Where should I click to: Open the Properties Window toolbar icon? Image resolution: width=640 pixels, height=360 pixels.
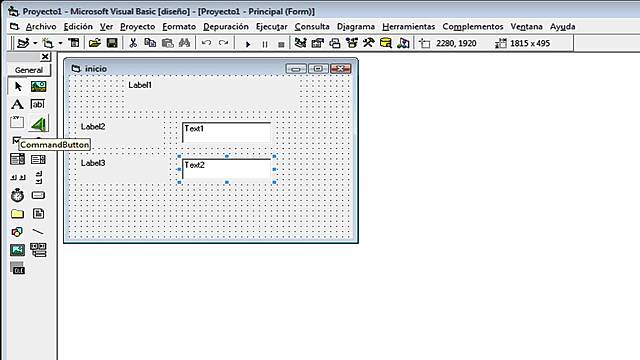click(318, 43)
